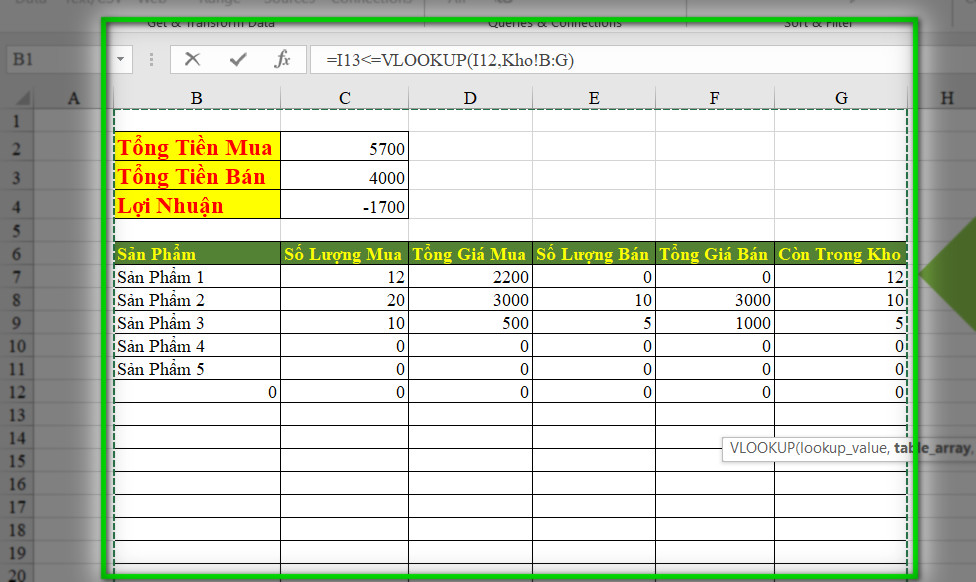Click the "Tổng Tiền Mua" cell
This screenshot has height=582, width=976.
click(197, 147)
